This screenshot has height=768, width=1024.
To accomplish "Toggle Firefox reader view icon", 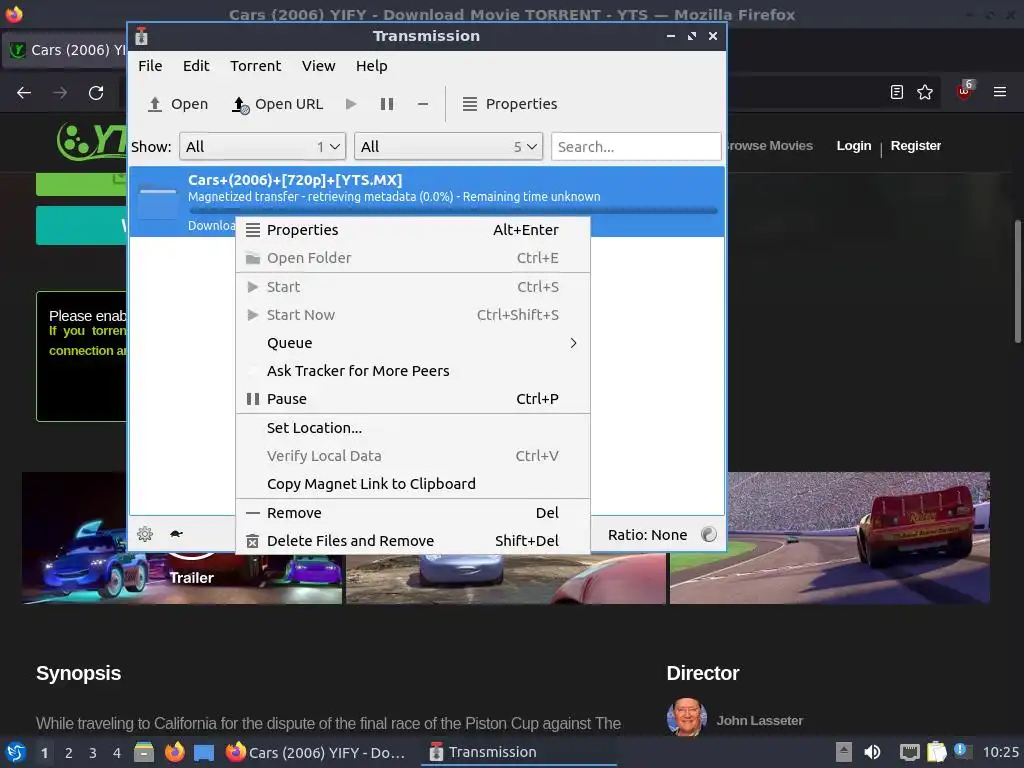I will [x=897, y=92].
